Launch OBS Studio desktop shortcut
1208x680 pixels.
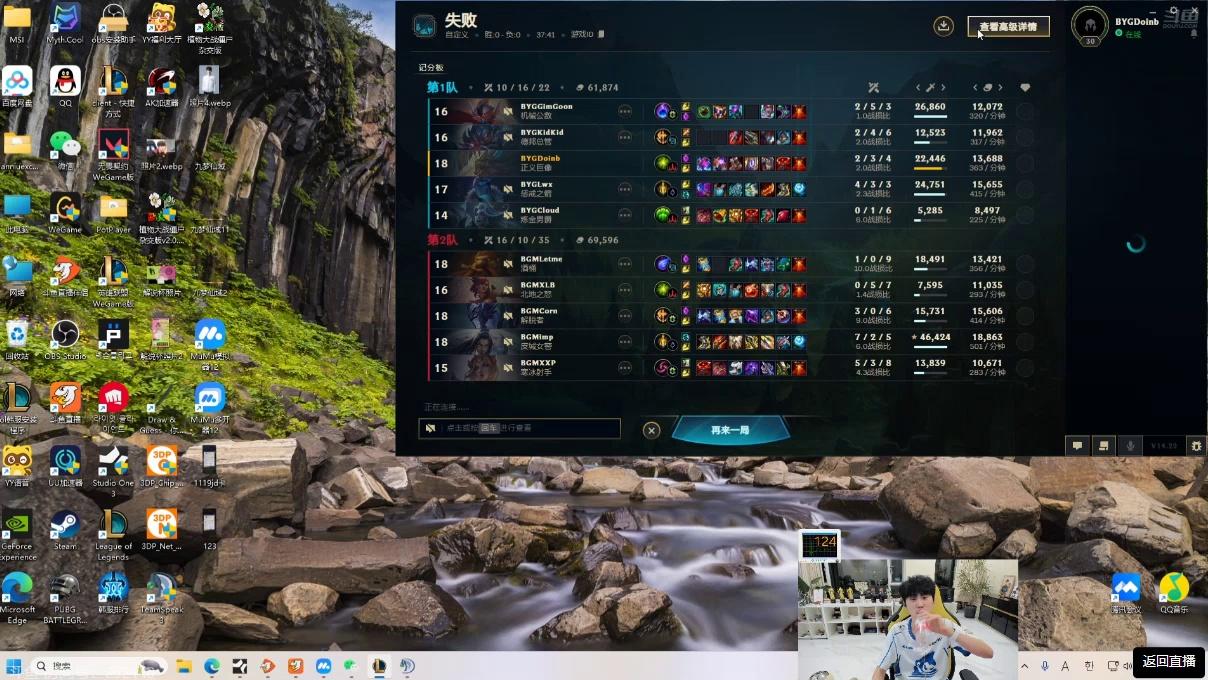click(65, 338)
